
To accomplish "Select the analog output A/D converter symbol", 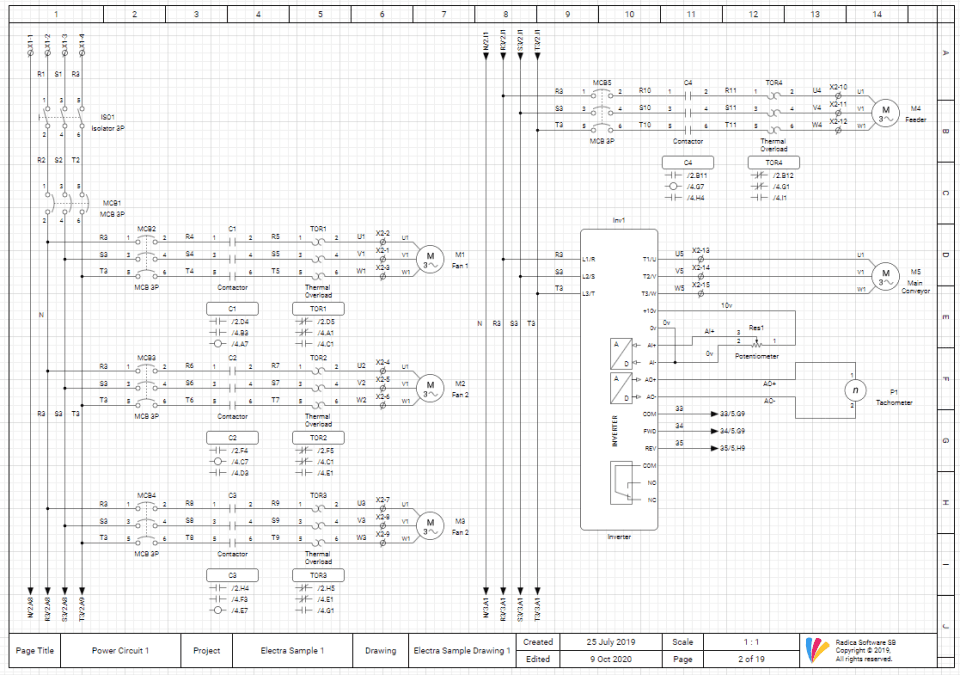I will tap(621, 388).
